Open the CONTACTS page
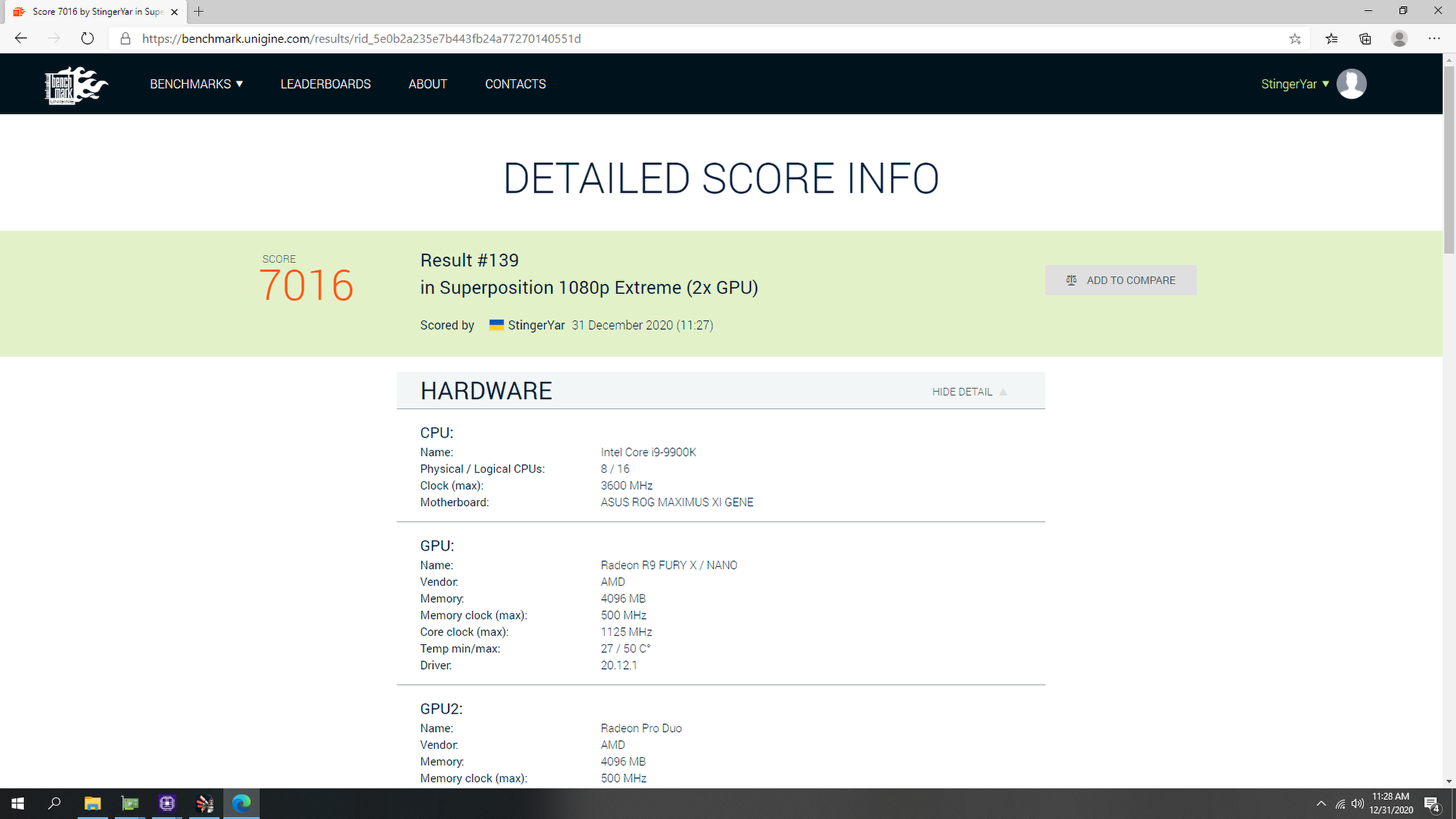 point(515,84)
